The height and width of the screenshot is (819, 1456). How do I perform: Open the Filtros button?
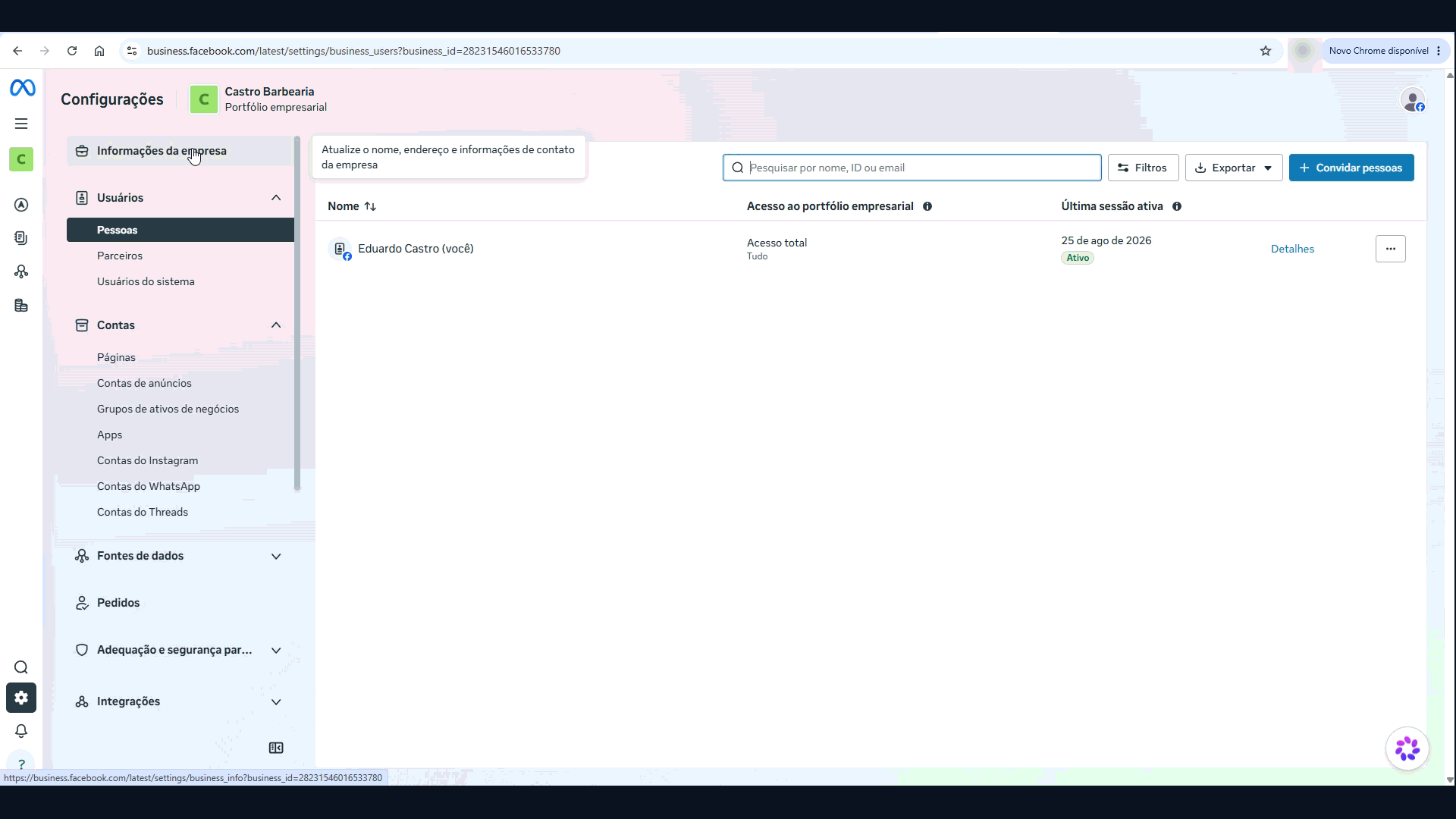coord(1143,168)
